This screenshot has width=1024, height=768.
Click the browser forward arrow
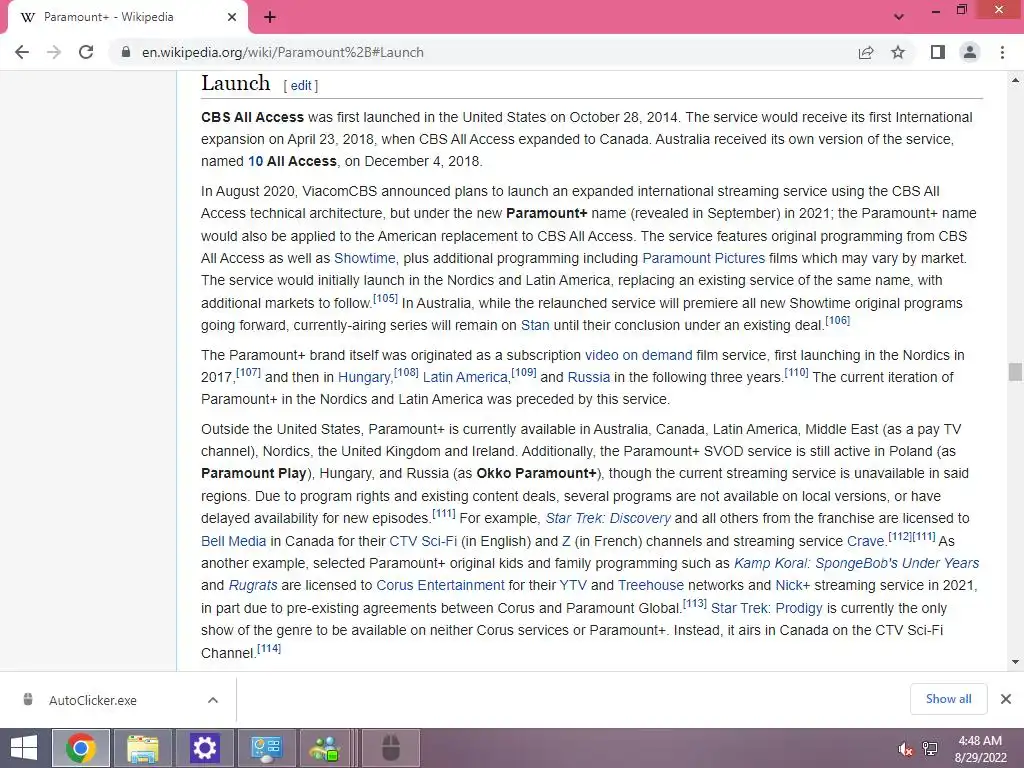[54, 52]
